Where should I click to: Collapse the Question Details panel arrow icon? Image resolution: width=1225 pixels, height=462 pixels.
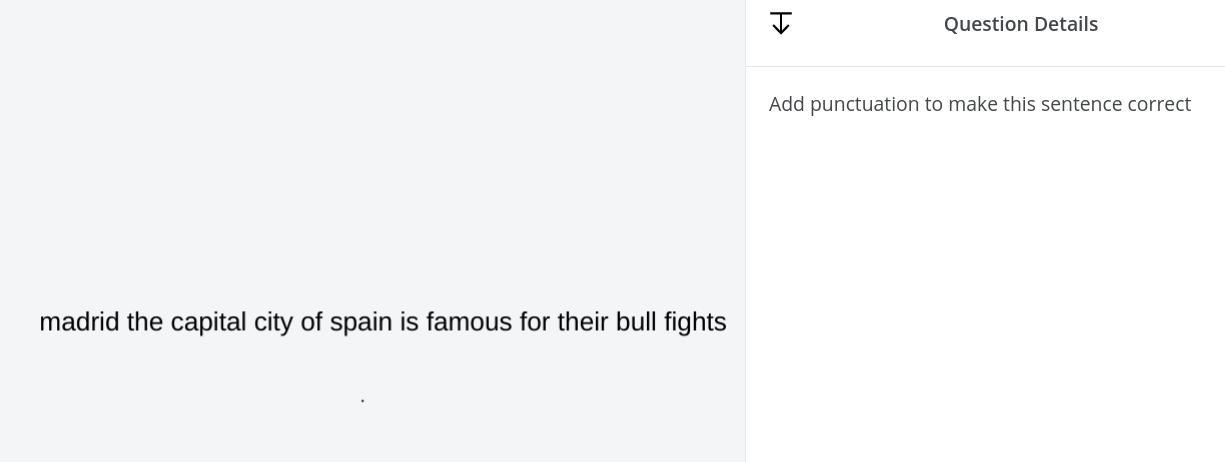point(781,23)
